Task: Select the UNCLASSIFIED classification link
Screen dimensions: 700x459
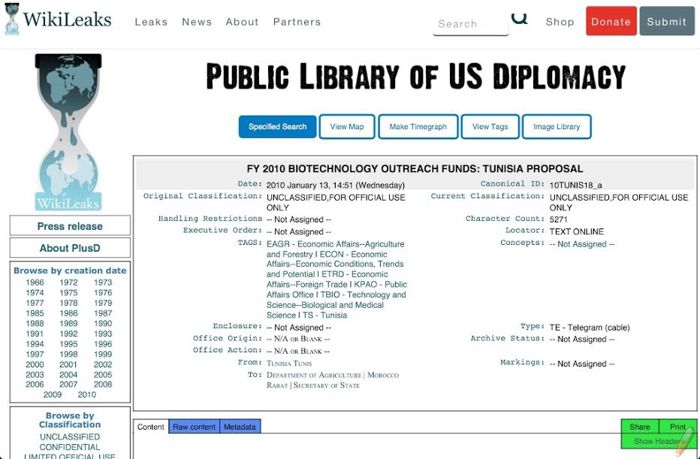Action: (70, 437)
